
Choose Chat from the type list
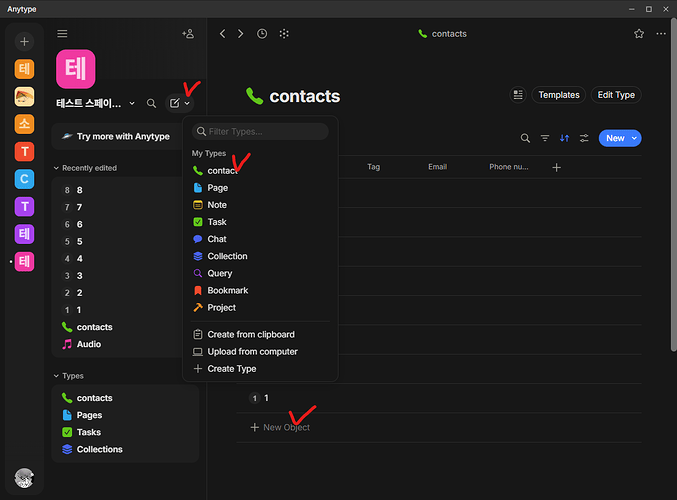260,239
